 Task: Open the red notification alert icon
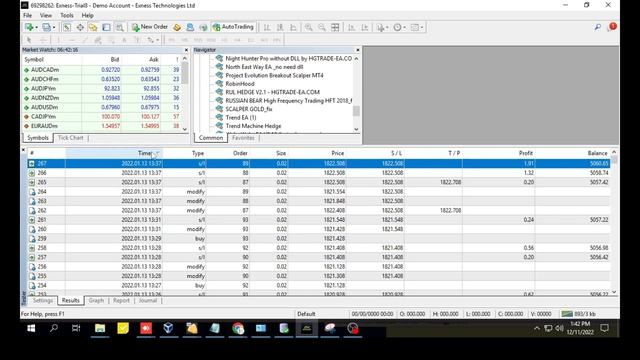pos(612,27)
